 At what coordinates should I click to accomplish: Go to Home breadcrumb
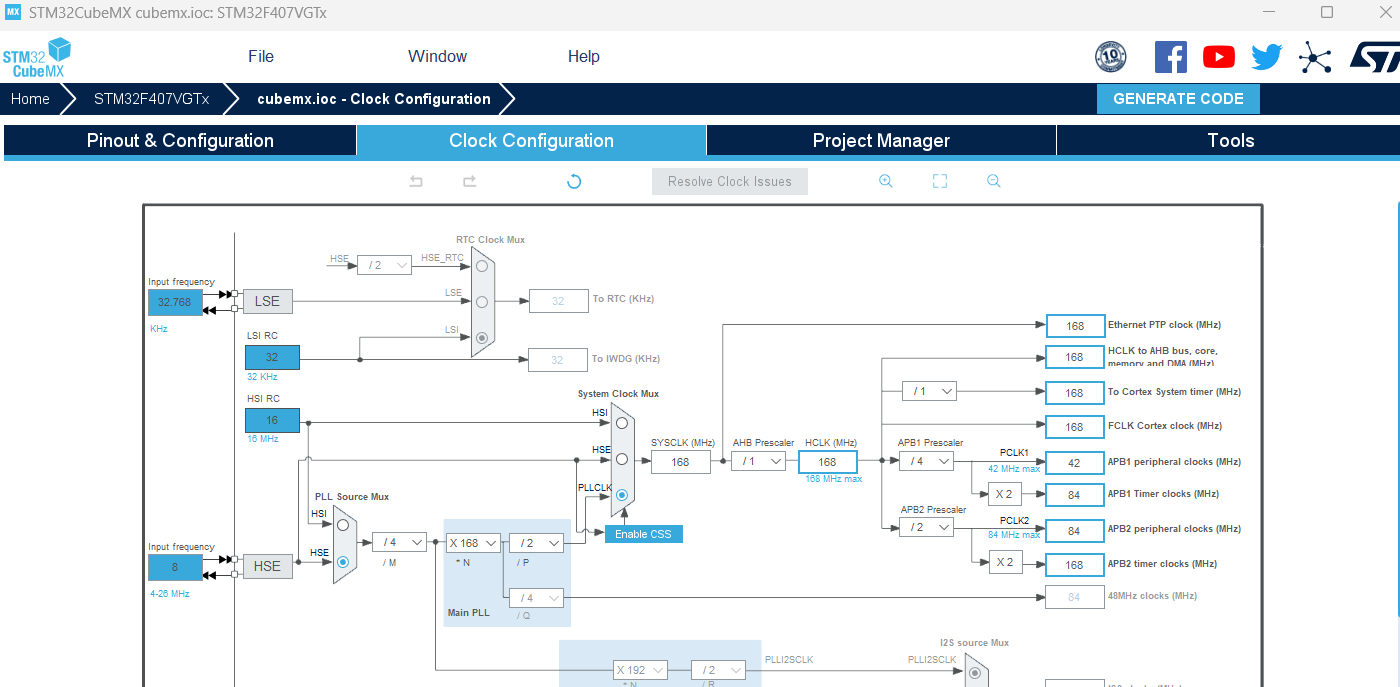[x=30, y=99]
